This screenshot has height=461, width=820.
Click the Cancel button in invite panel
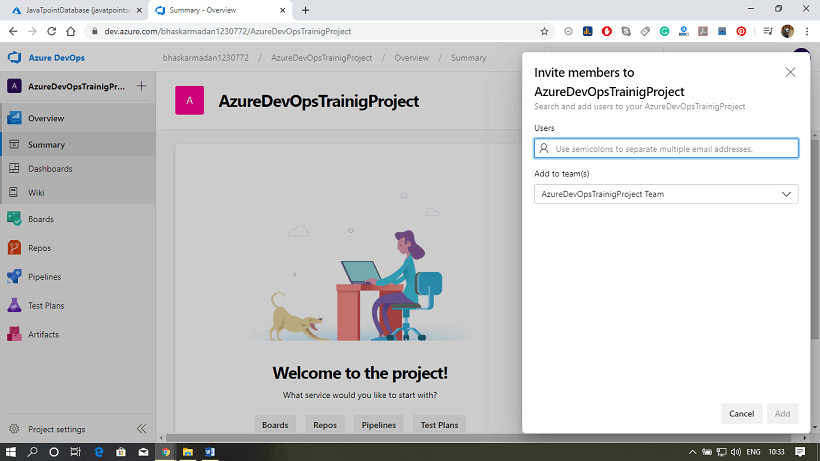pos(742,413)
